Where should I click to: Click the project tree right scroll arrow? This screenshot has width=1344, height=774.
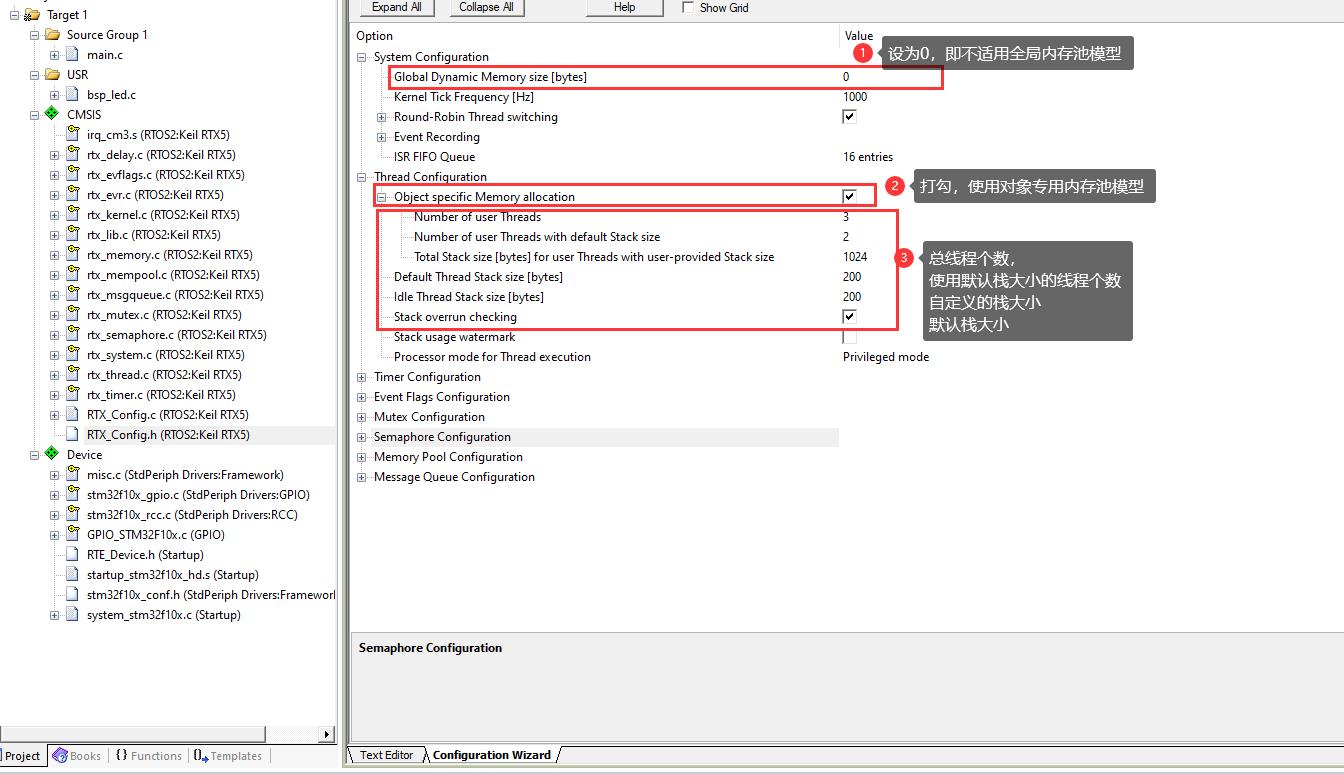tap(326, 735)
